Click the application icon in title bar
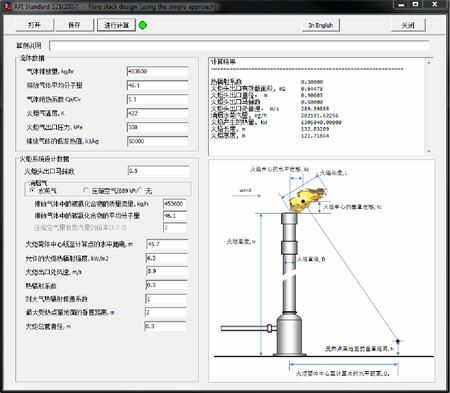Image resolution: width=450 pixels, height=393 pixels. (x=8, y=6)
